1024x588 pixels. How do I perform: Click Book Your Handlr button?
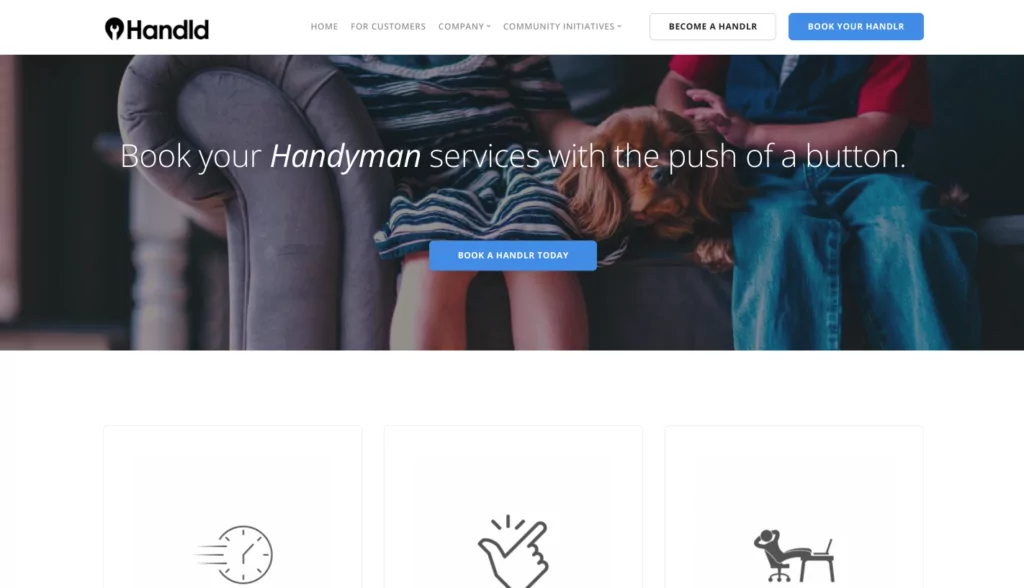pyautogui.click(x=856, y=27)
